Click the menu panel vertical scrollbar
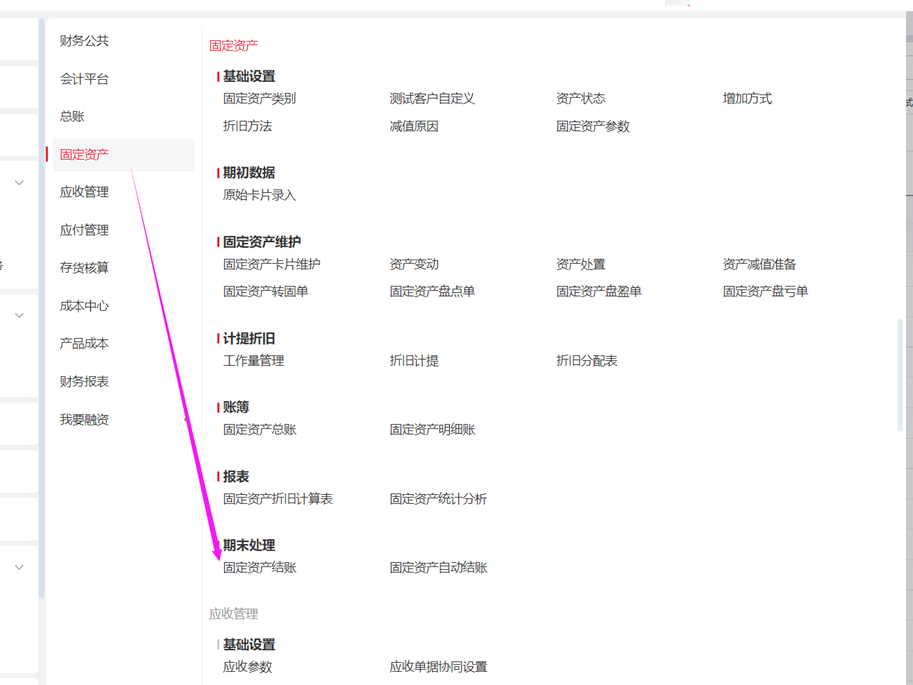 900,375
